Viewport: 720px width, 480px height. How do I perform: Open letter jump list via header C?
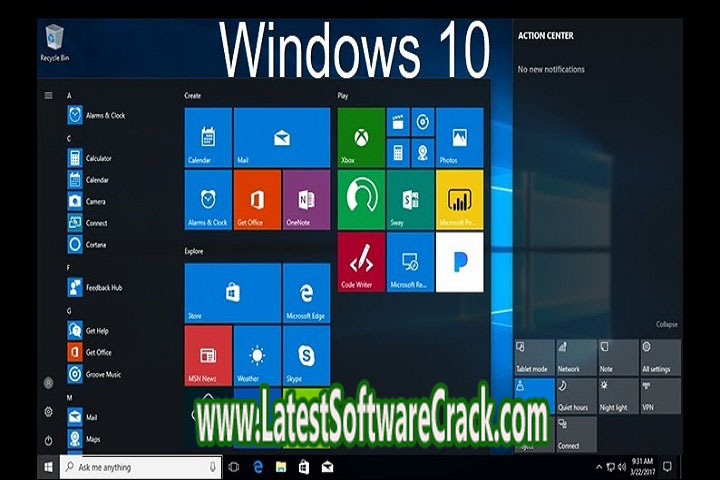tap(69, 138)
